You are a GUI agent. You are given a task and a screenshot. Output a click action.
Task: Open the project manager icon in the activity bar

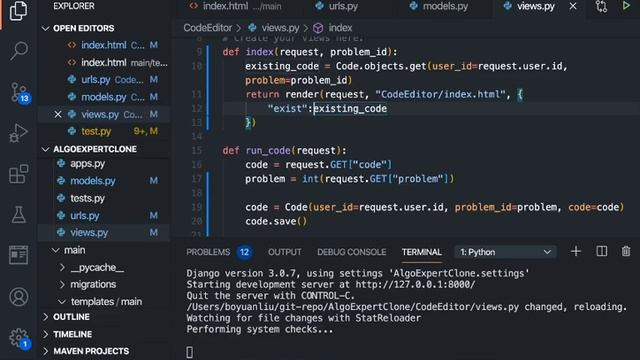[18, 255]
